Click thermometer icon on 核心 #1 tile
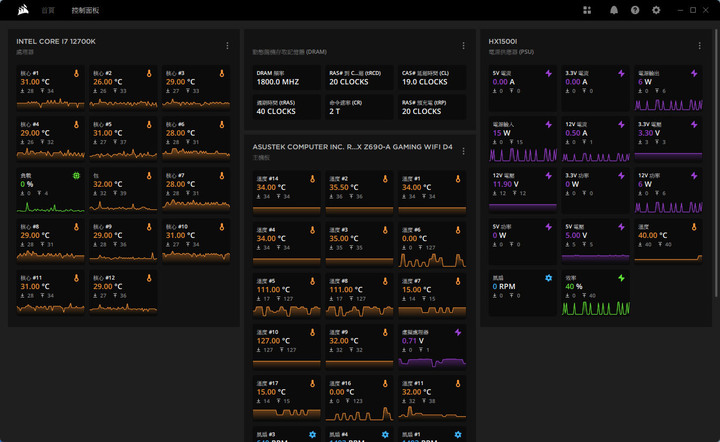Screen dimensions: 720x442 click(x=76, y=73)
